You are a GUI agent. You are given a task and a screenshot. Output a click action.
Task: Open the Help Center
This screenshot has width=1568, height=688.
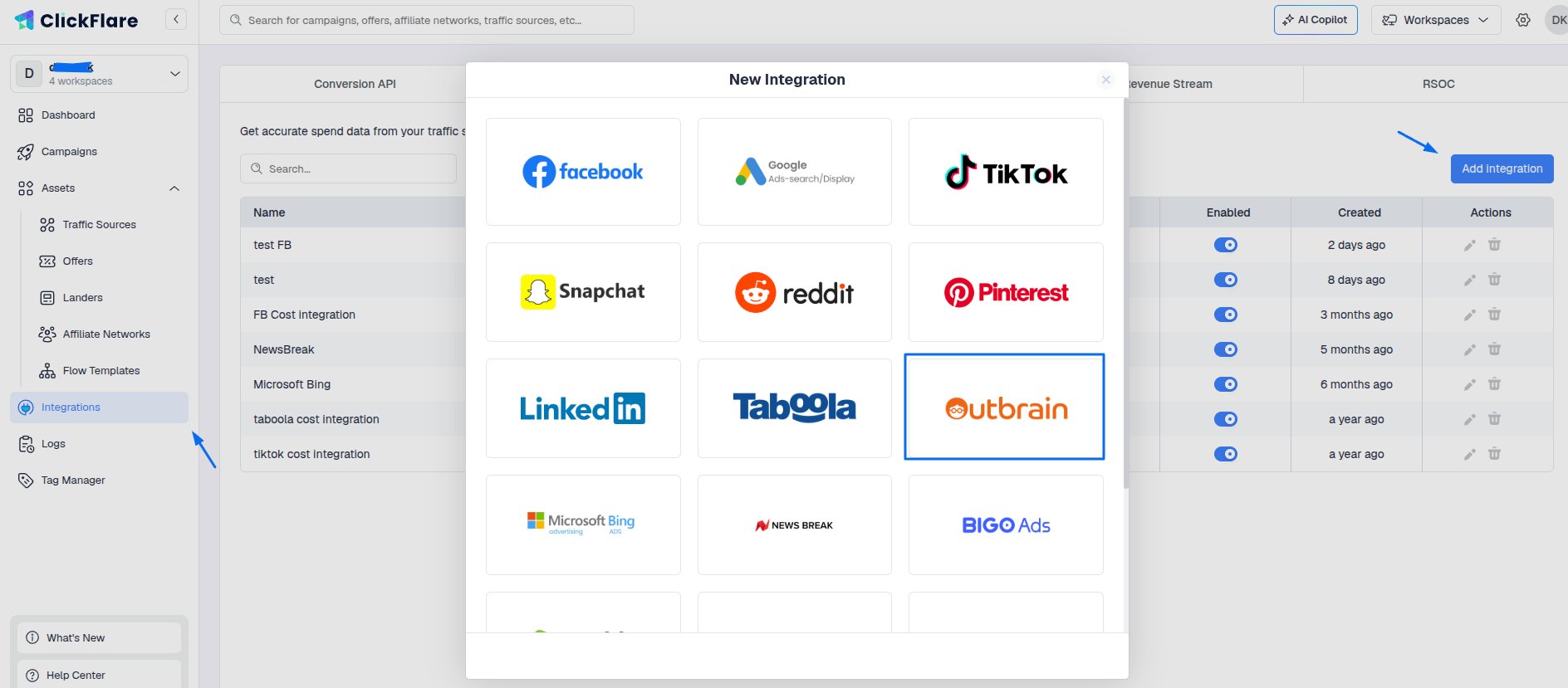pos(99,674)
